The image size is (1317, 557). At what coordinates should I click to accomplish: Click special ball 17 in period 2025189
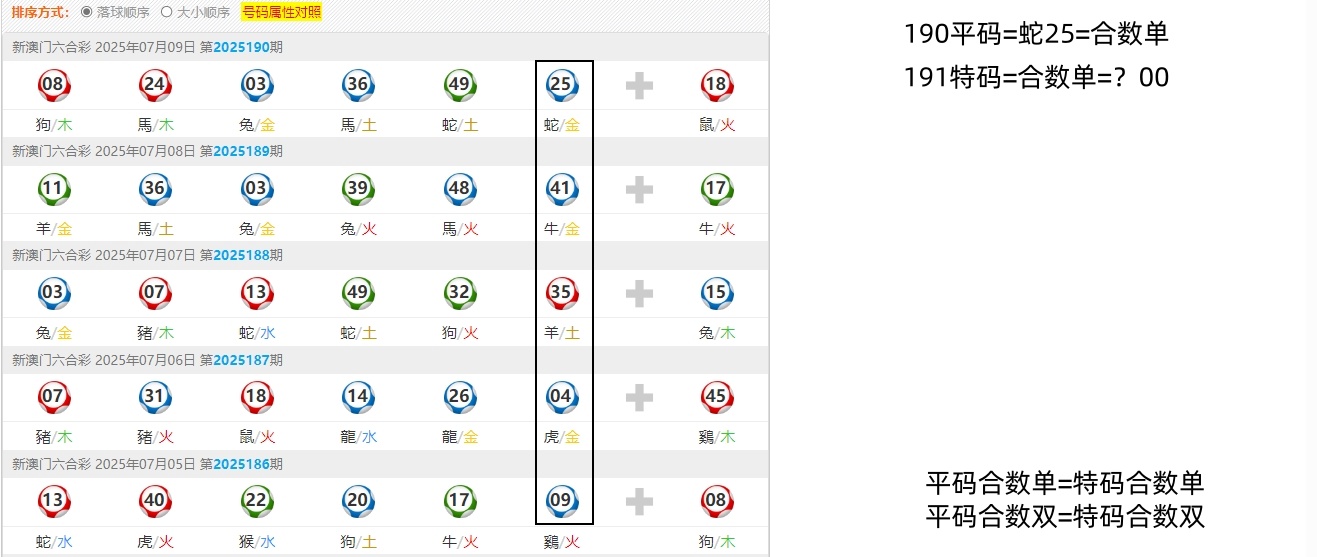click(715, 190)
